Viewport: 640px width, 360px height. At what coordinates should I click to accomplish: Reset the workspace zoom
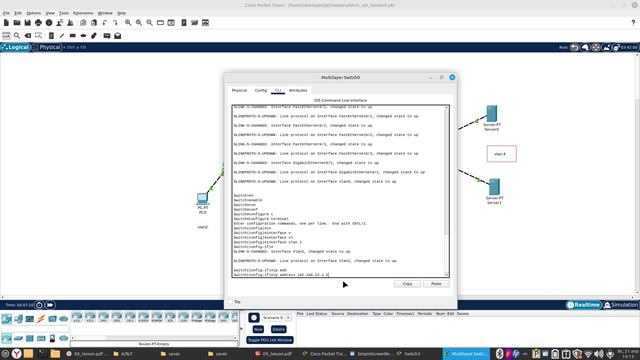tap(139, 23)
